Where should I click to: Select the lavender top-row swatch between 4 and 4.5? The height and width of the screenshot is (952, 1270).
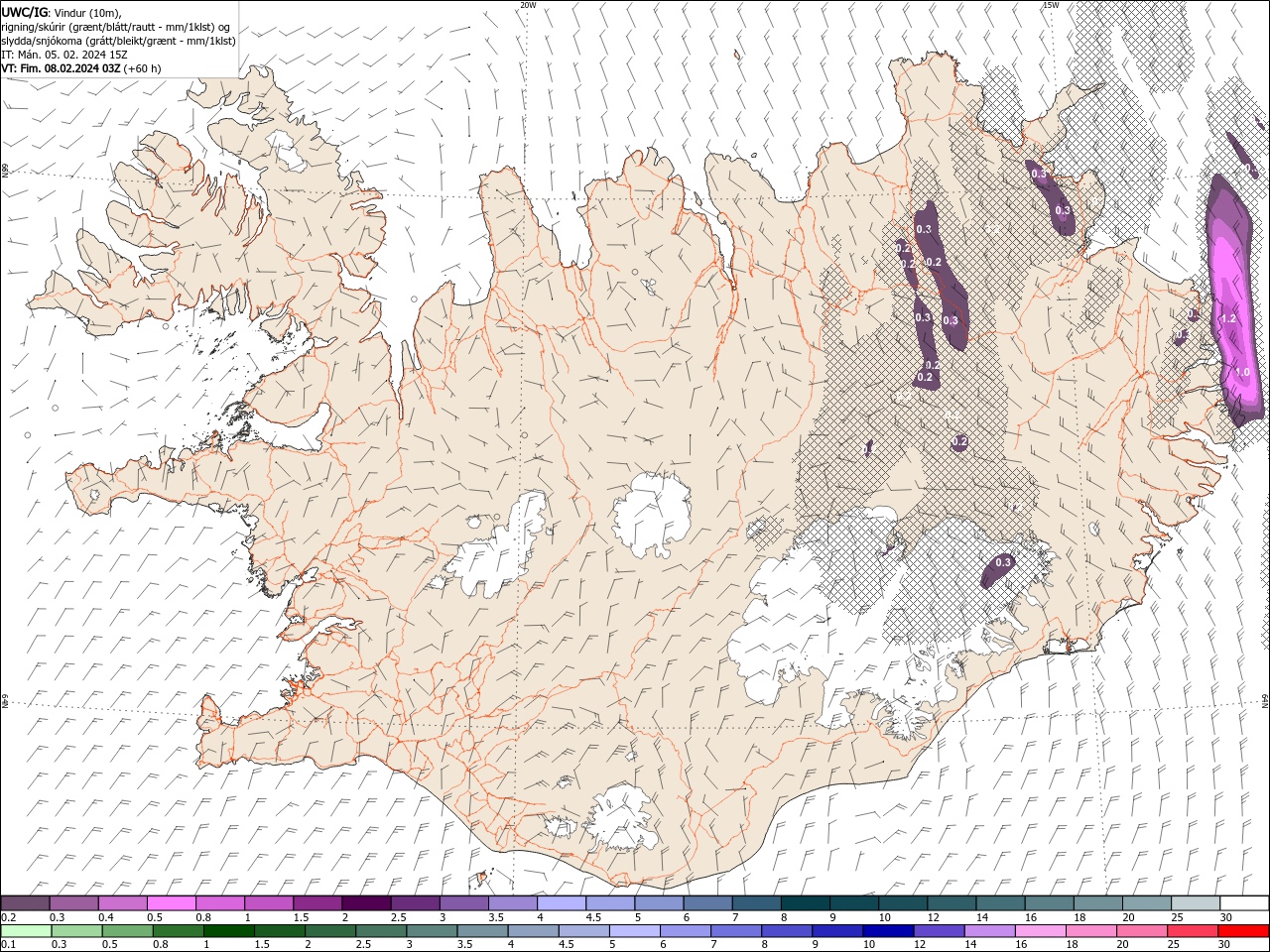tap(562, 903)
